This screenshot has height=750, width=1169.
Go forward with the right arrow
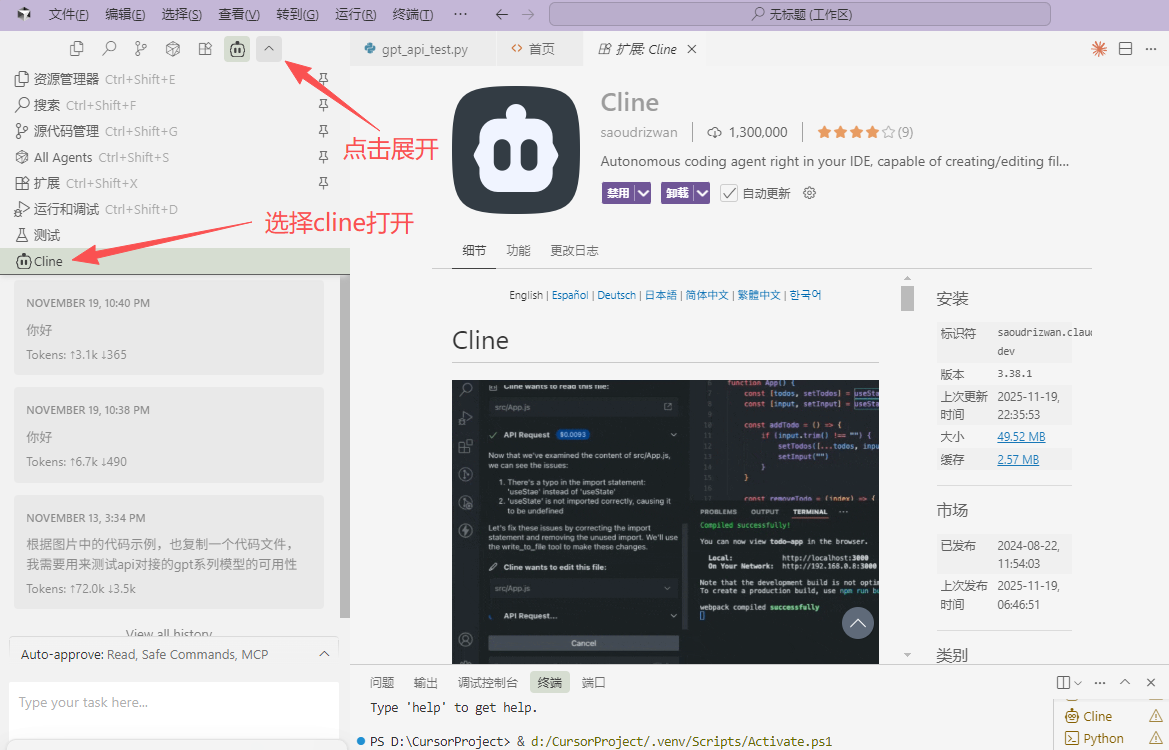(x=528, y=14)
